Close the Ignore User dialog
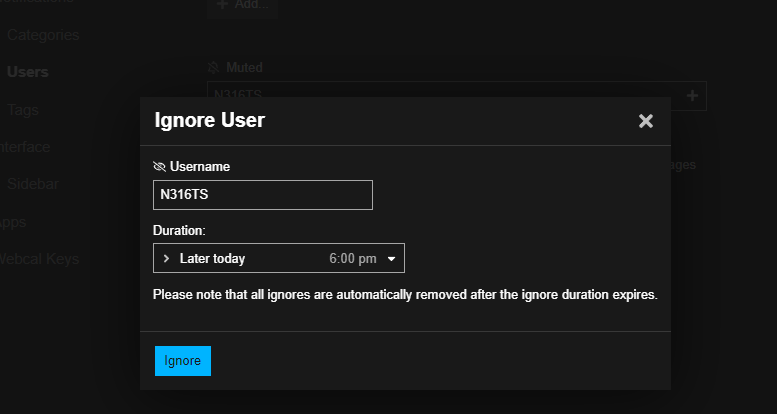 point(645,121)
